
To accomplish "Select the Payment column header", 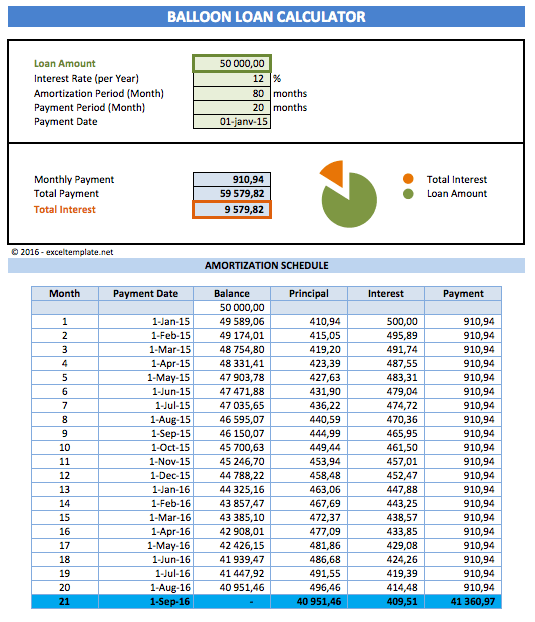I will pyautogui.click(x=463, y=294).
